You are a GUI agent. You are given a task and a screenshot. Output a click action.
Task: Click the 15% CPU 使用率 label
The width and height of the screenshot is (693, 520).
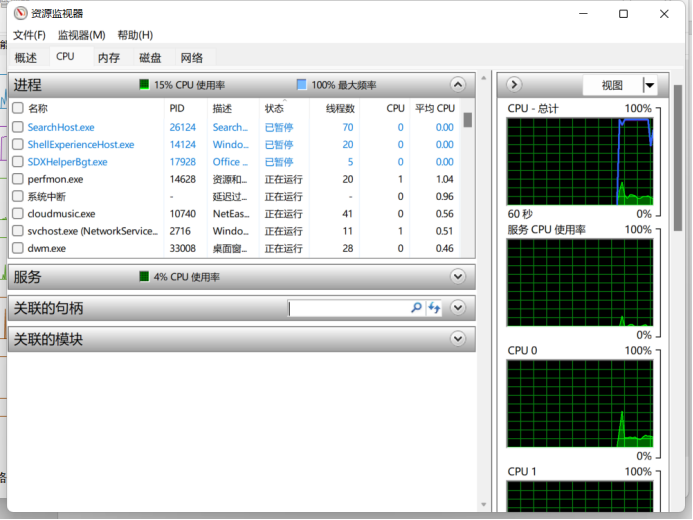pos(190,85)
